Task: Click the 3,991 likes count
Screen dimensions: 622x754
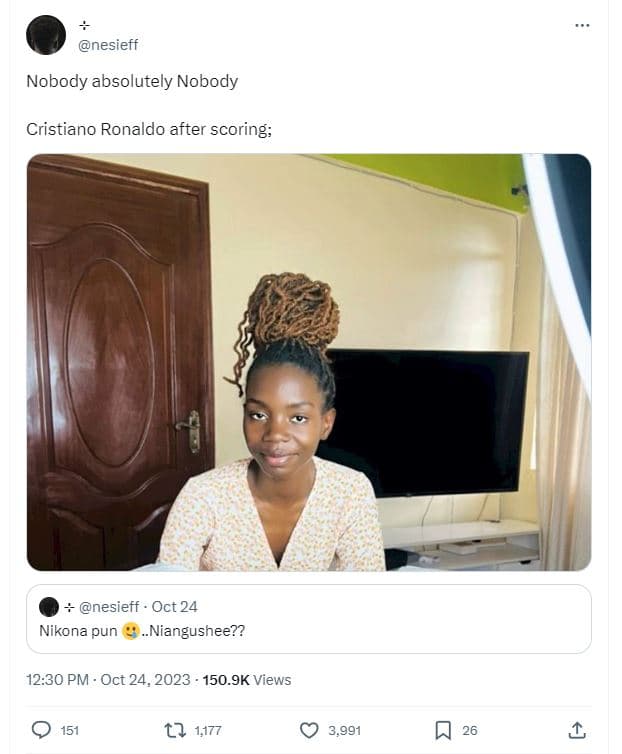Action: coord(344,731)
